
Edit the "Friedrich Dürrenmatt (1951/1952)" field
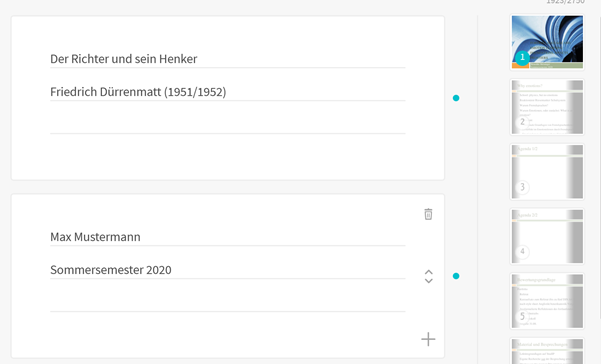(x=228, y=92)
